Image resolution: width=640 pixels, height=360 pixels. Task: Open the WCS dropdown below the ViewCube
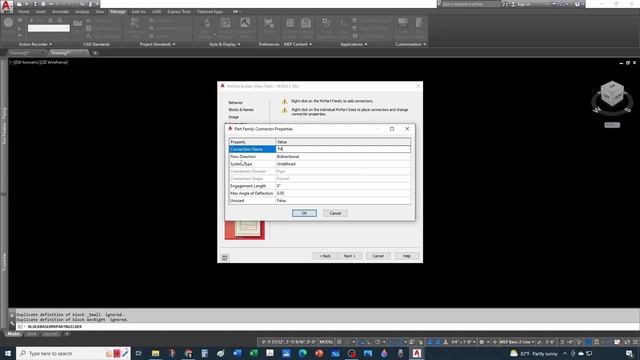pos(612,125)
